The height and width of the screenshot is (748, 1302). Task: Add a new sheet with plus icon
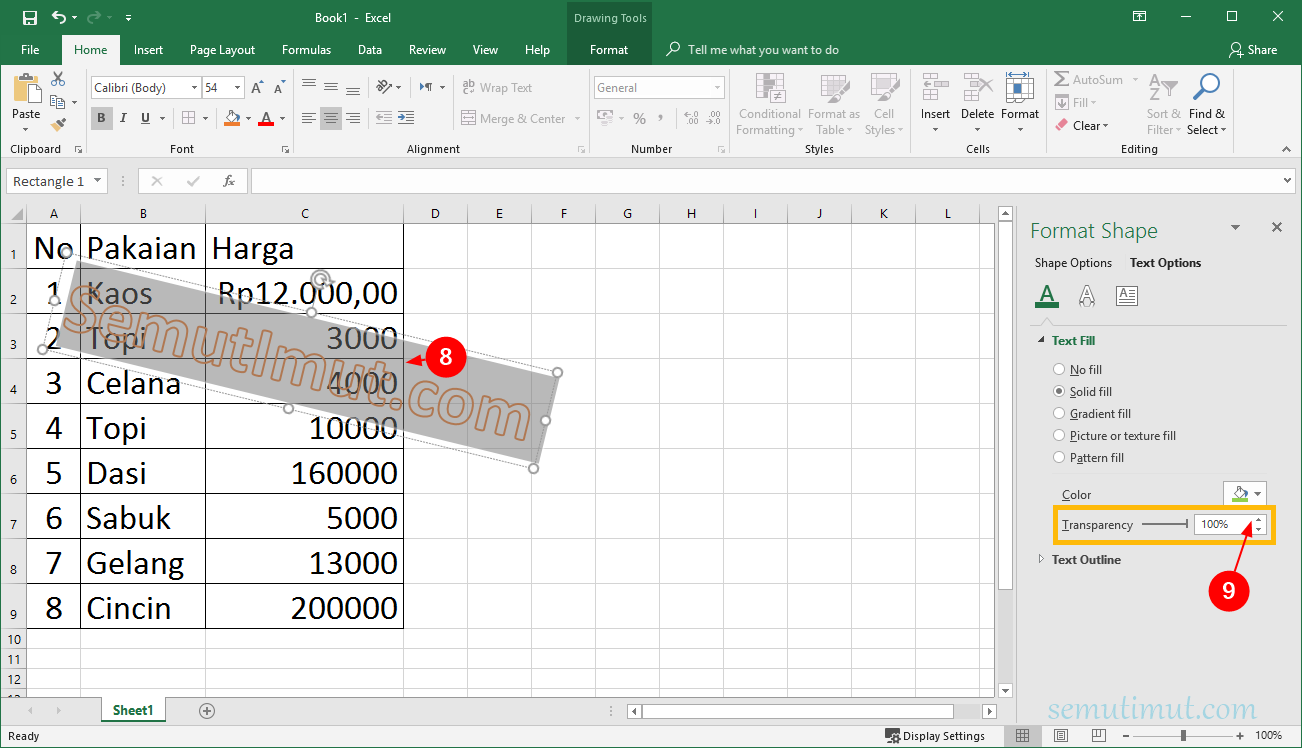[x=207, y=710]
